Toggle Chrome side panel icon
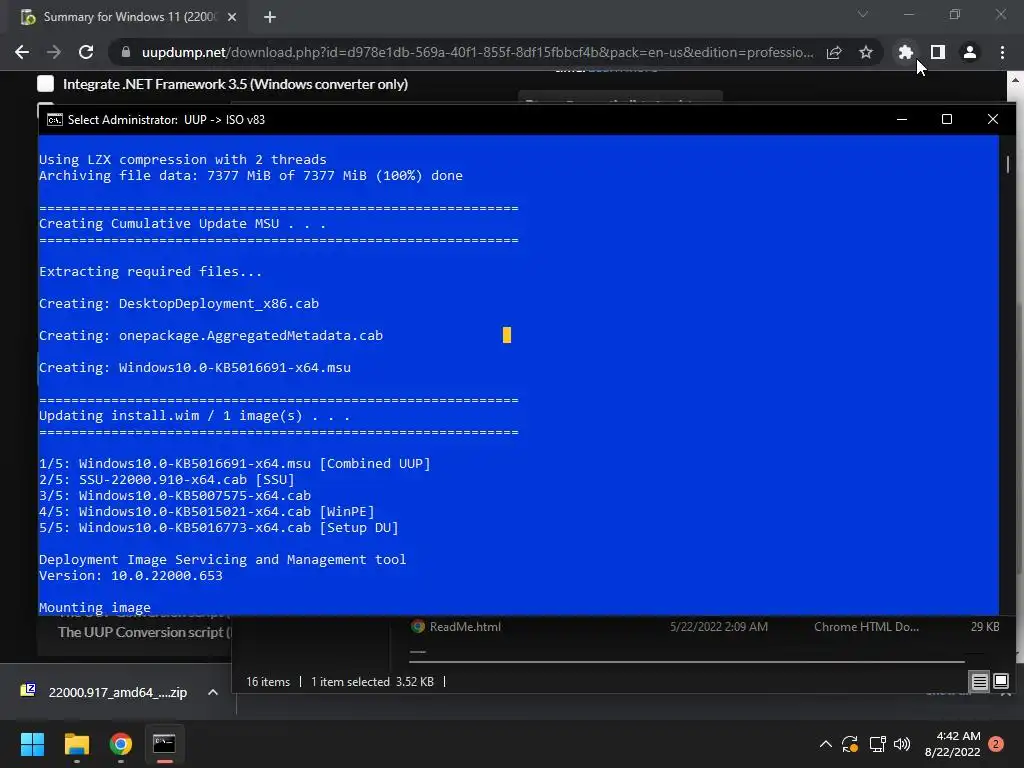This screenshot has height=768, width=1024. click(938, 52)
